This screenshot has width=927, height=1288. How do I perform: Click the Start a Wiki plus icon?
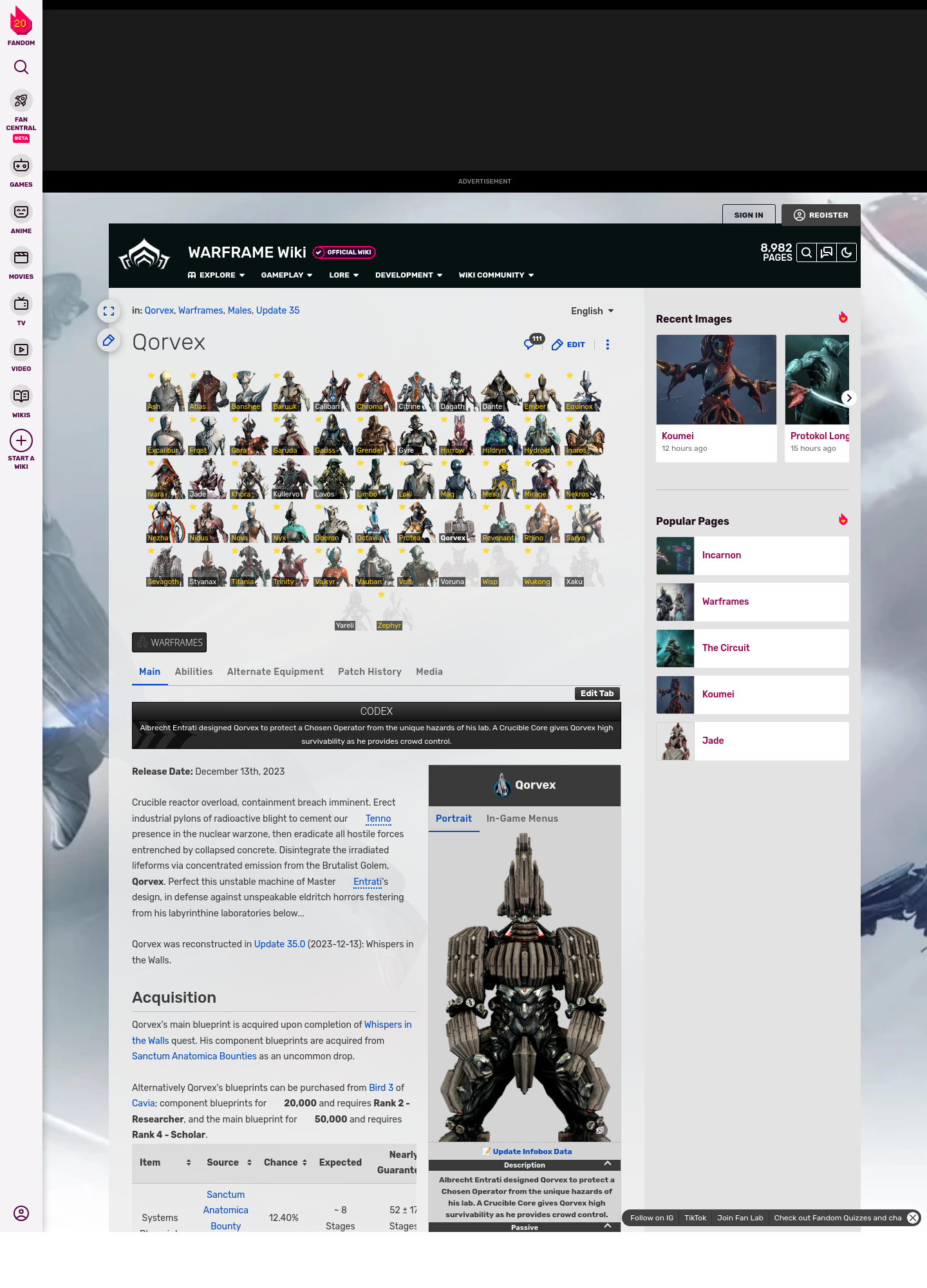coord(21,440)
